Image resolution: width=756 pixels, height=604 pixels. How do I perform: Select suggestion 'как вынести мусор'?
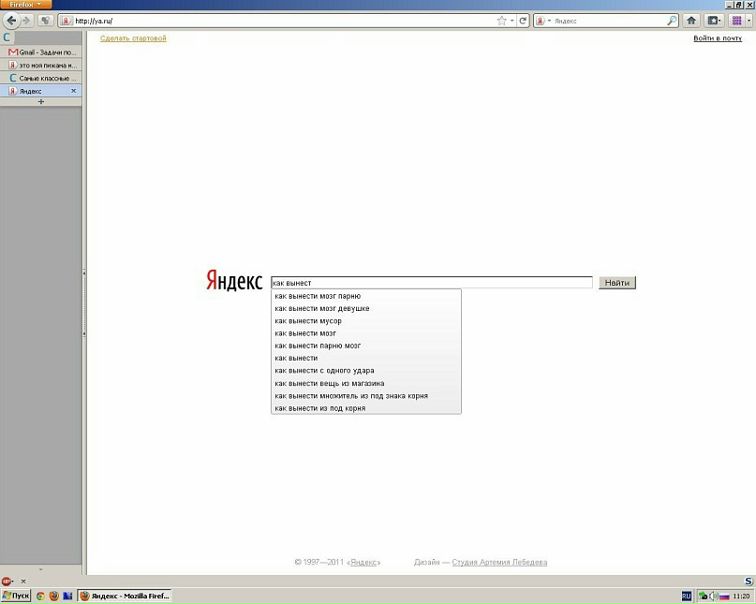(x=308, y=321)
